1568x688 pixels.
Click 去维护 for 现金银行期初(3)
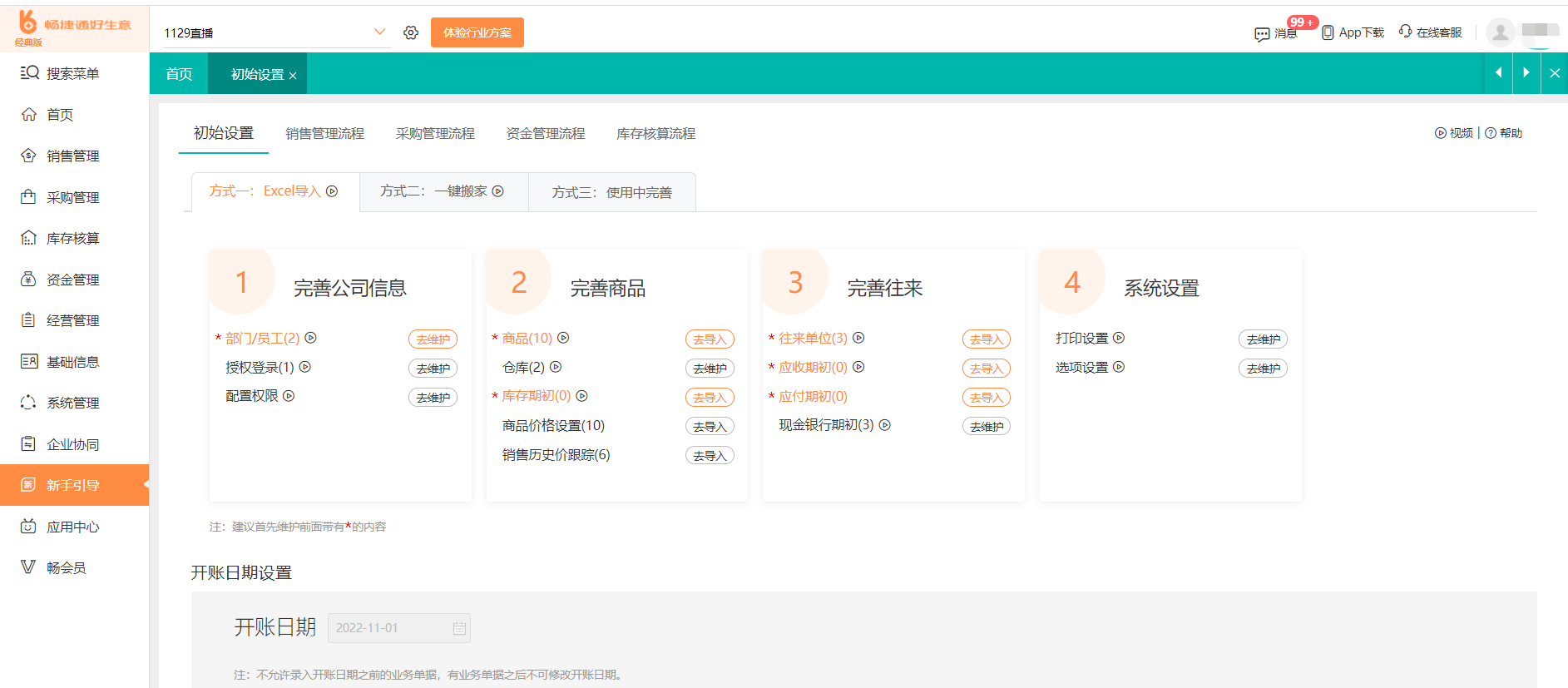(987, 427)
